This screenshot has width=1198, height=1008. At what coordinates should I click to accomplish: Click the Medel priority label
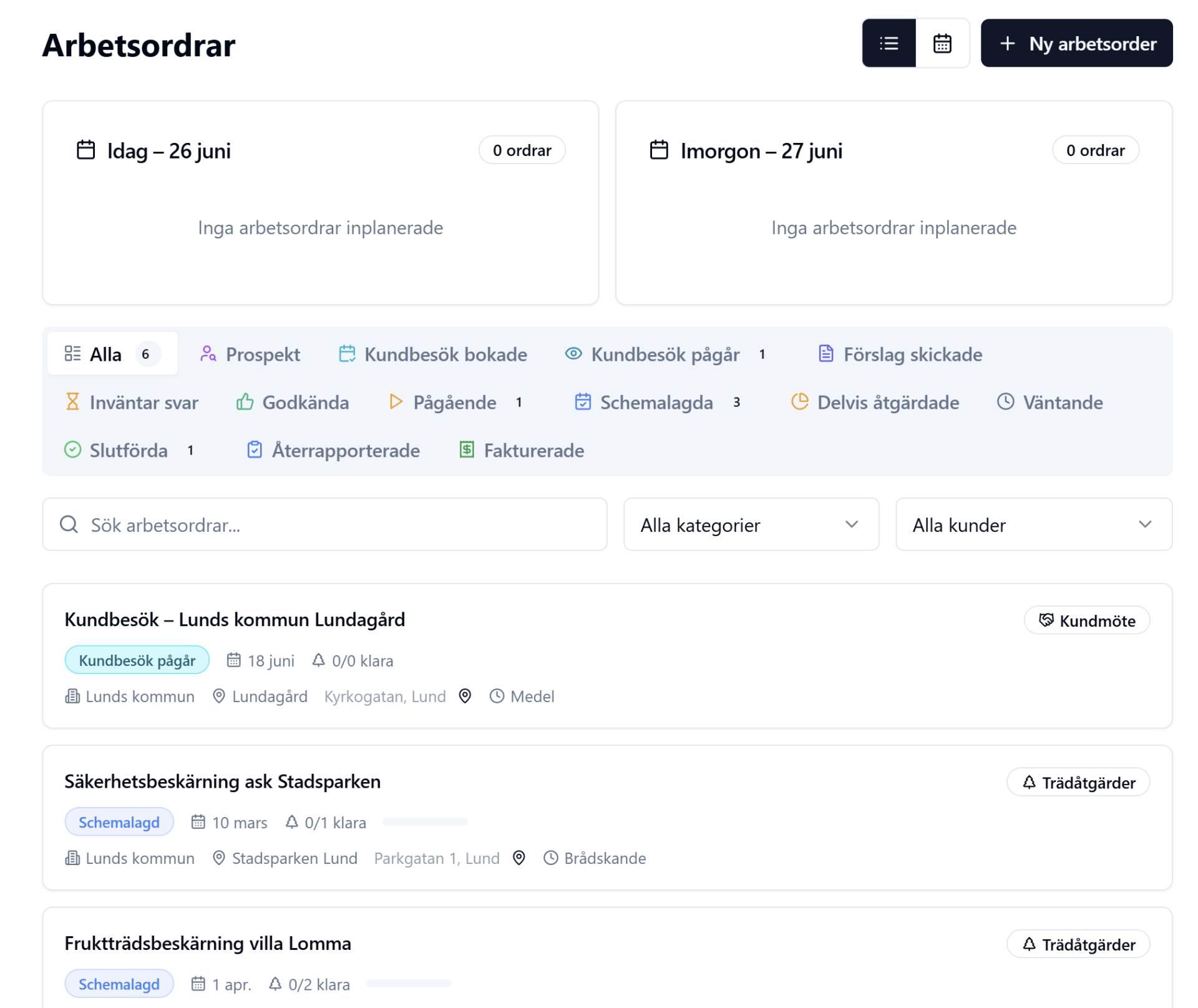coord(532,696)
